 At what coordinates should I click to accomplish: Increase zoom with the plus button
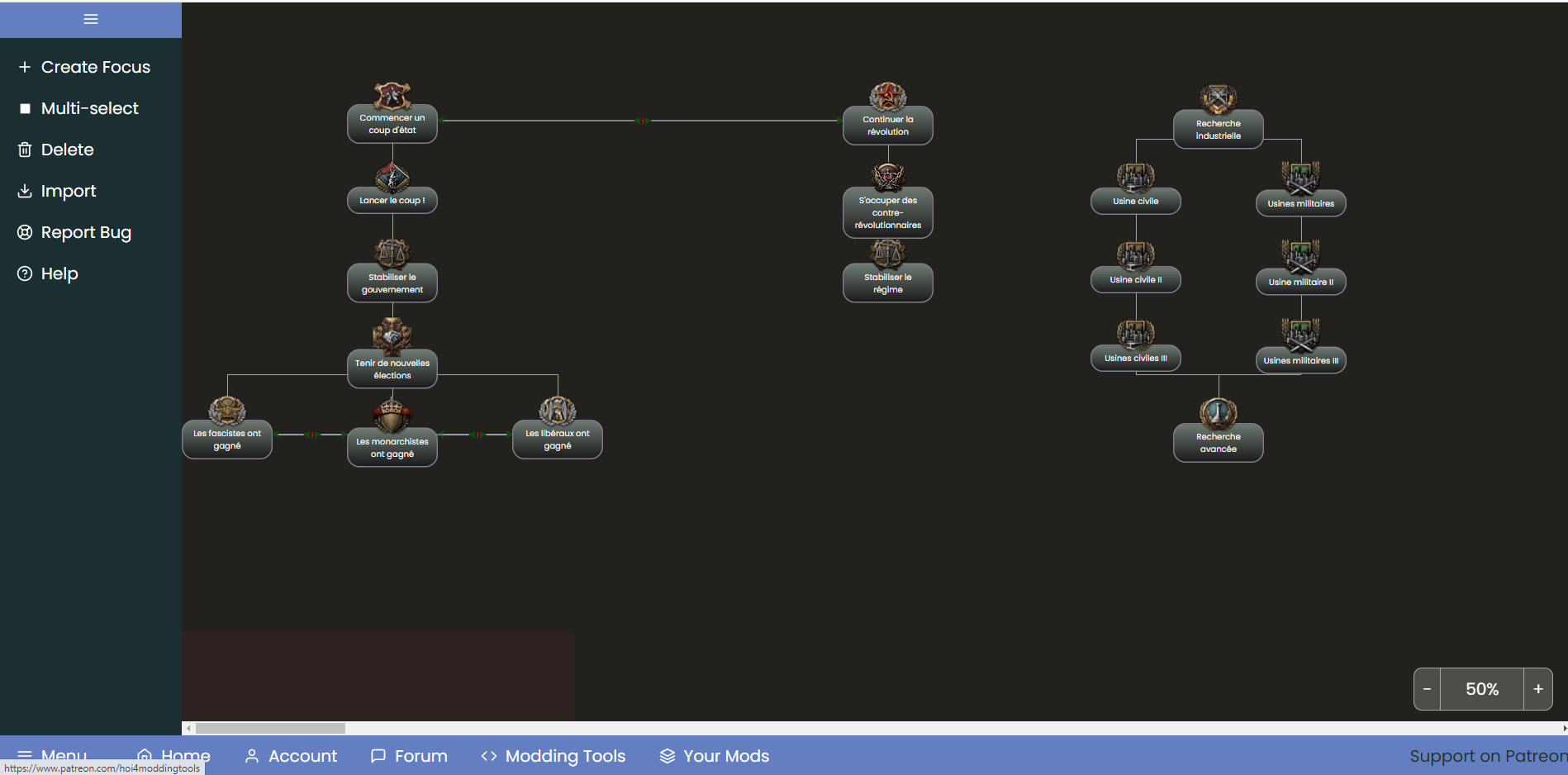1538,688
